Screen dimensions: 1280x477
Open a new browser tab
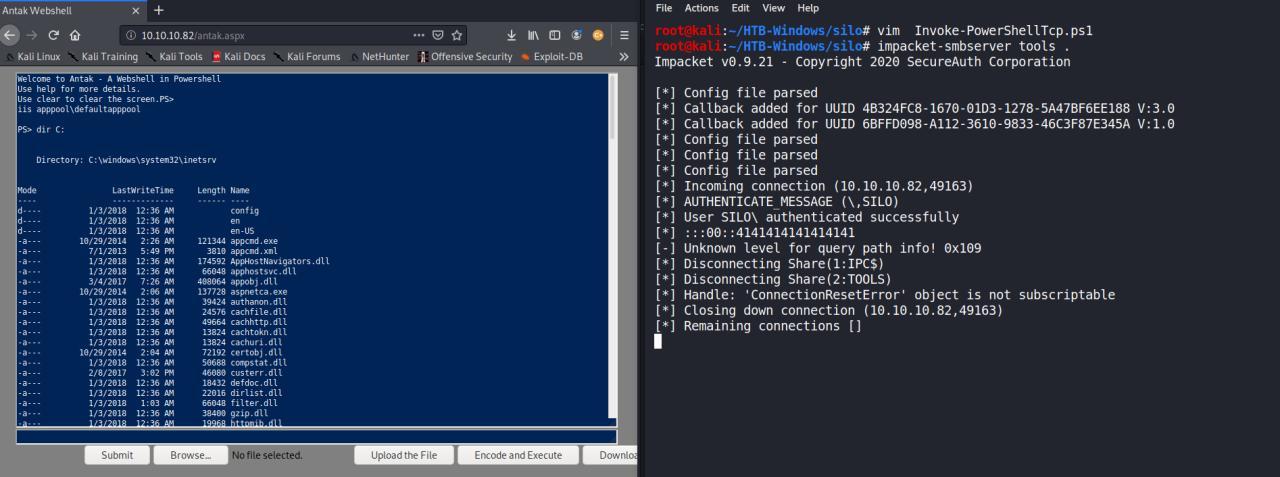[158, 10]
